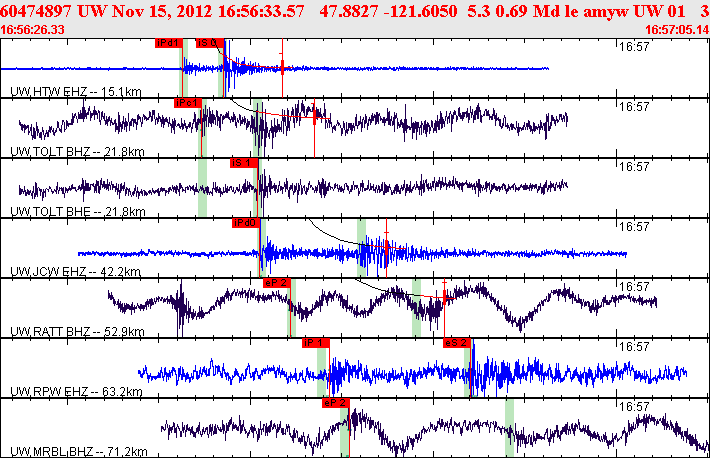Image resolution: width=710 pixels, height=458 pixels.
Task: Select the iS 1 pick flag on TOLT BHE
Action: pos(243,162)
